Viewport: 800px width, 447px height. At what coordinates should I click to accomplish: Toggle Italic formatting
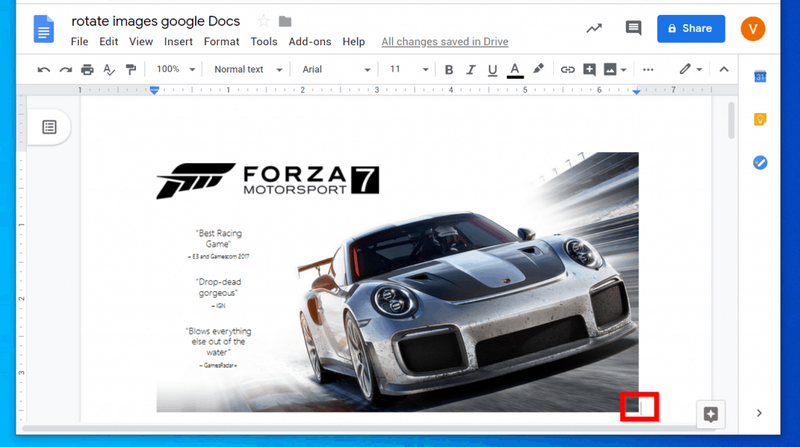point(470,70)
